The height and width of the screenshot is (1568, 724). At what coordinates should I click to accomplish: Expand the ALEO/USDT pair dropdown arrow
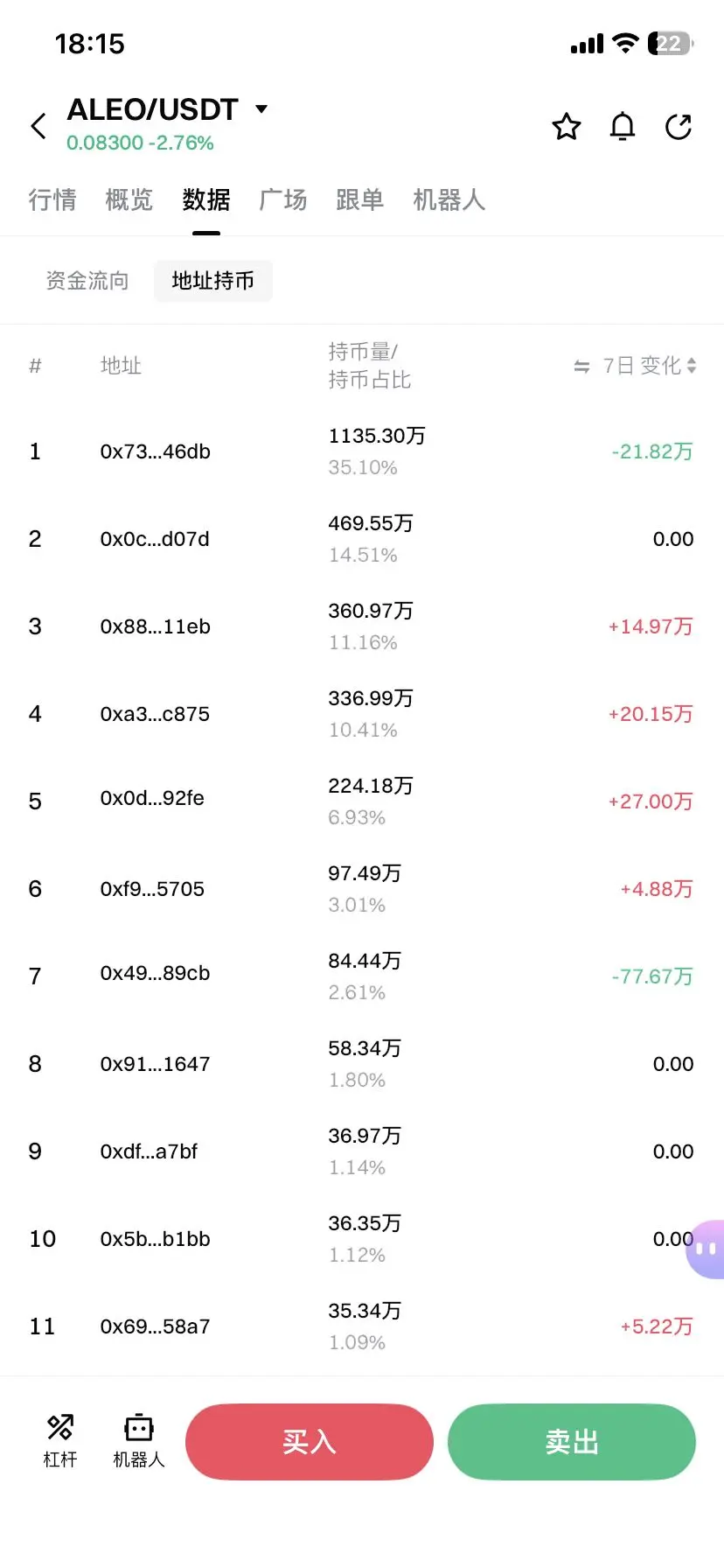point(261,109)
